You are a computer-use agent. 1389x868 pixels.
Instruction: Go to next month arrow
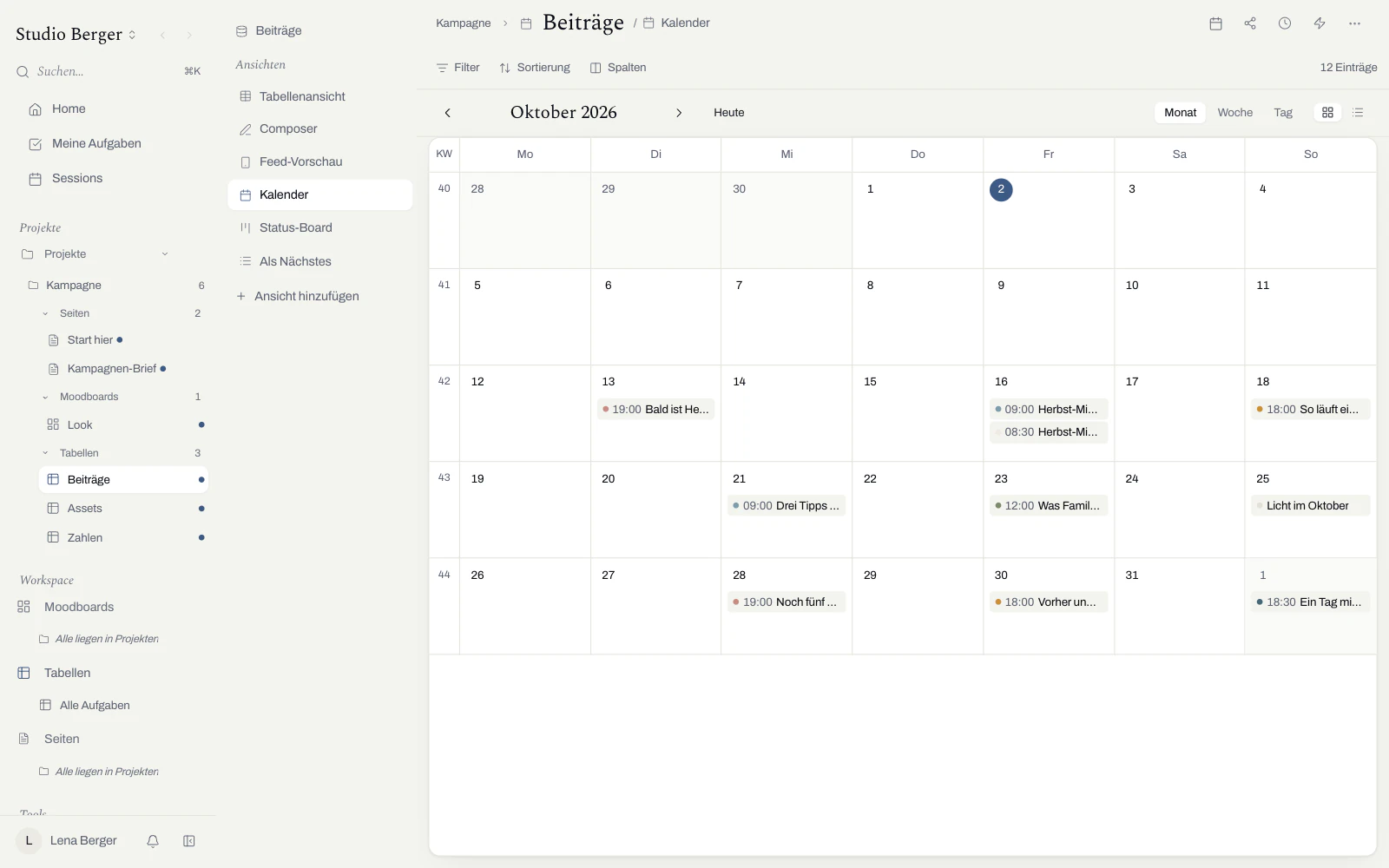[x=679, y=113]
